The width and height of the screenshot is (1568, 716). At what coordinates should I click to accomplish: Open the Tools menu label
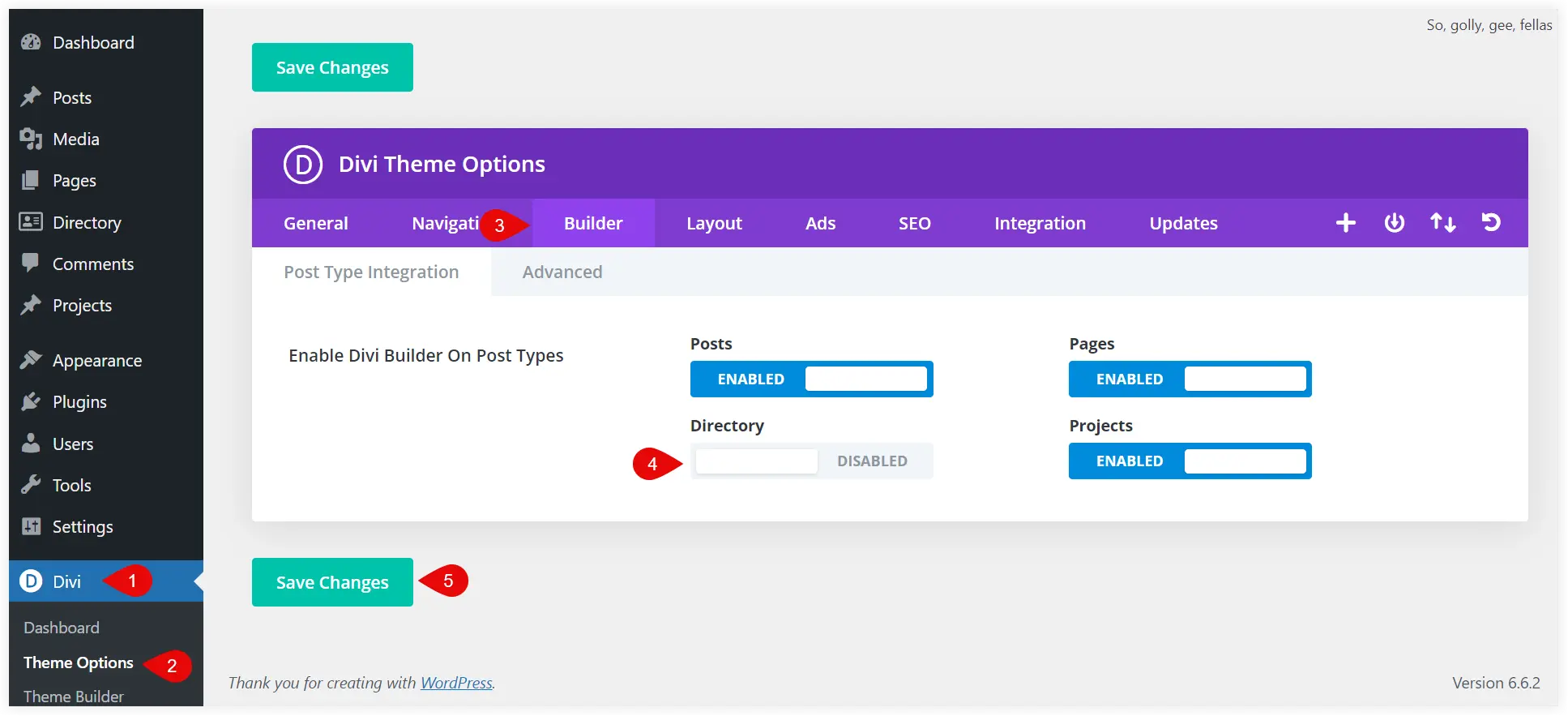pyautogui.click(x=72, y=485)
